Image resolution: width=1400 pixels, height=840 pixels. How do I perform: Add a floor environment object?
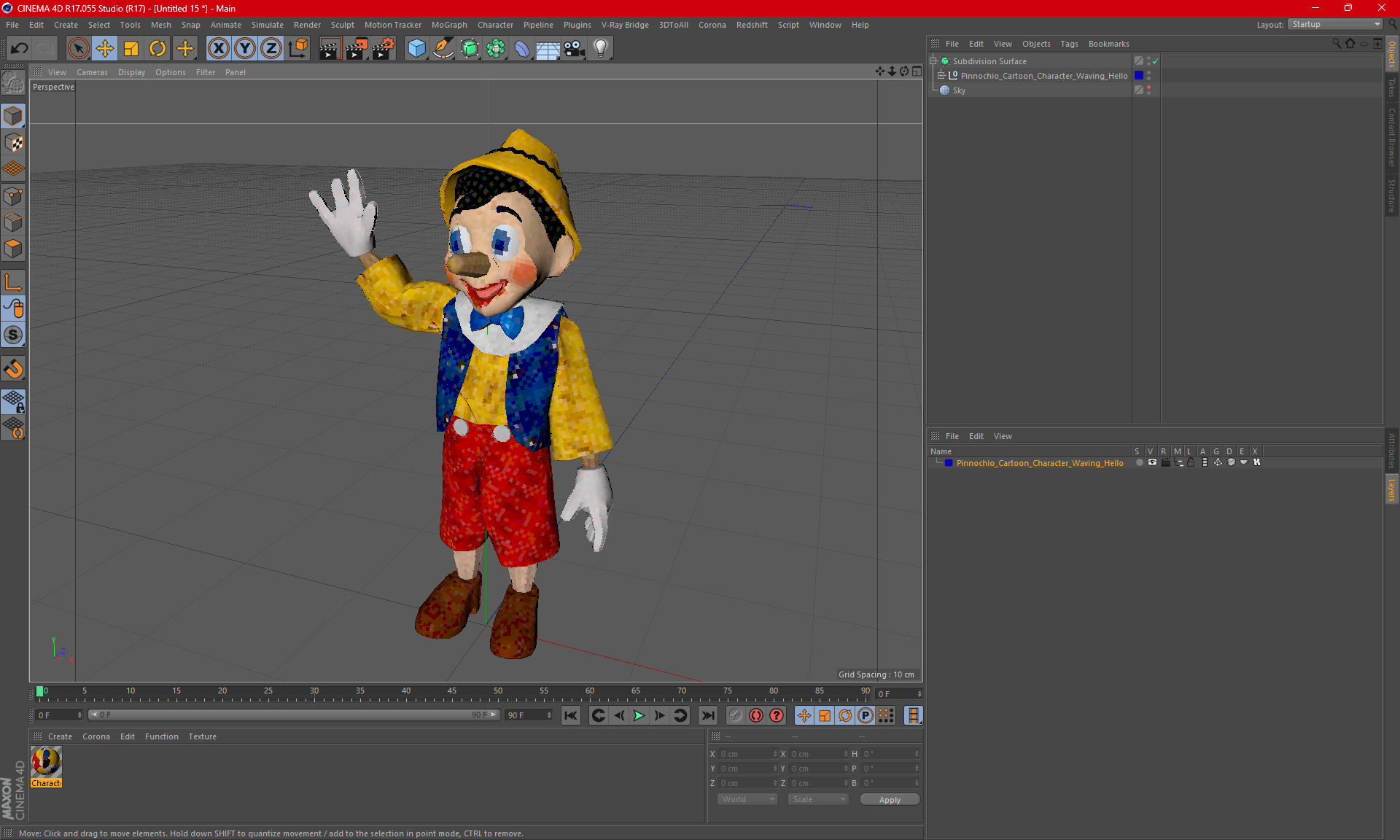pos(548,49)
